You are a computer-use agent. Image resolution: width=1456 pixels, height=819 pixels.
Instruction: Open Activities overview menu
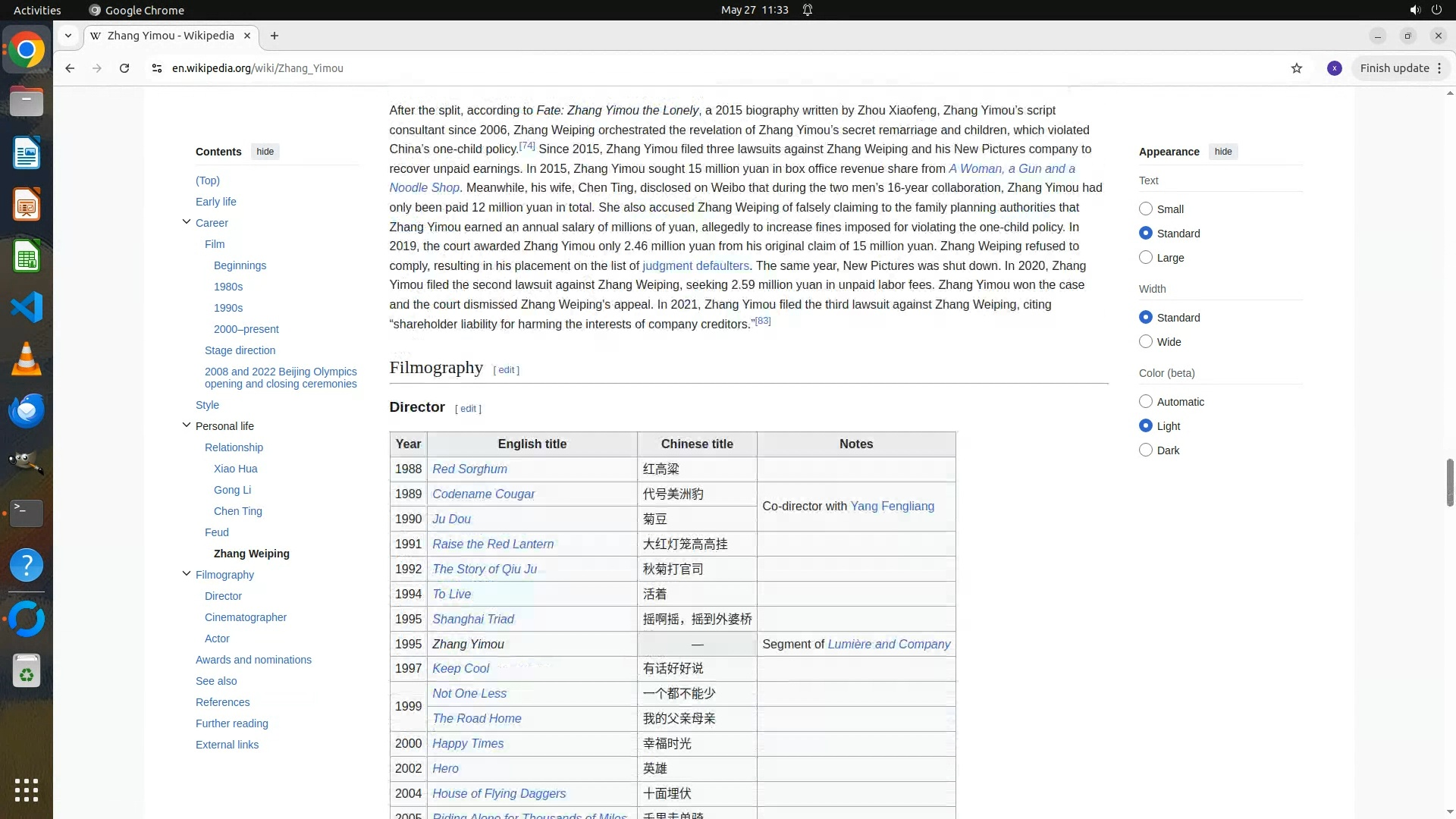click(37, 10)
